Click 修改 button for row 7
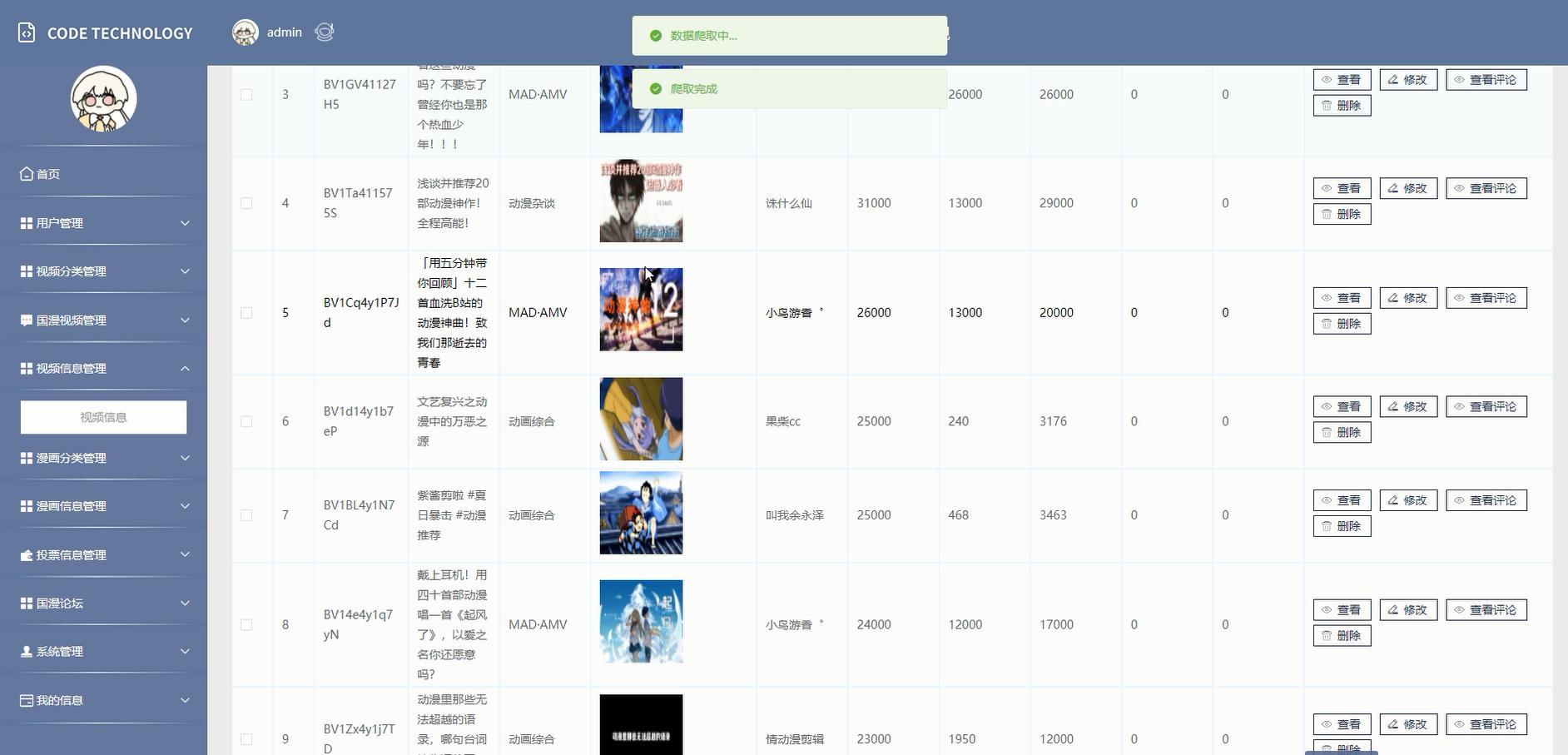 tap(1408, 500)
